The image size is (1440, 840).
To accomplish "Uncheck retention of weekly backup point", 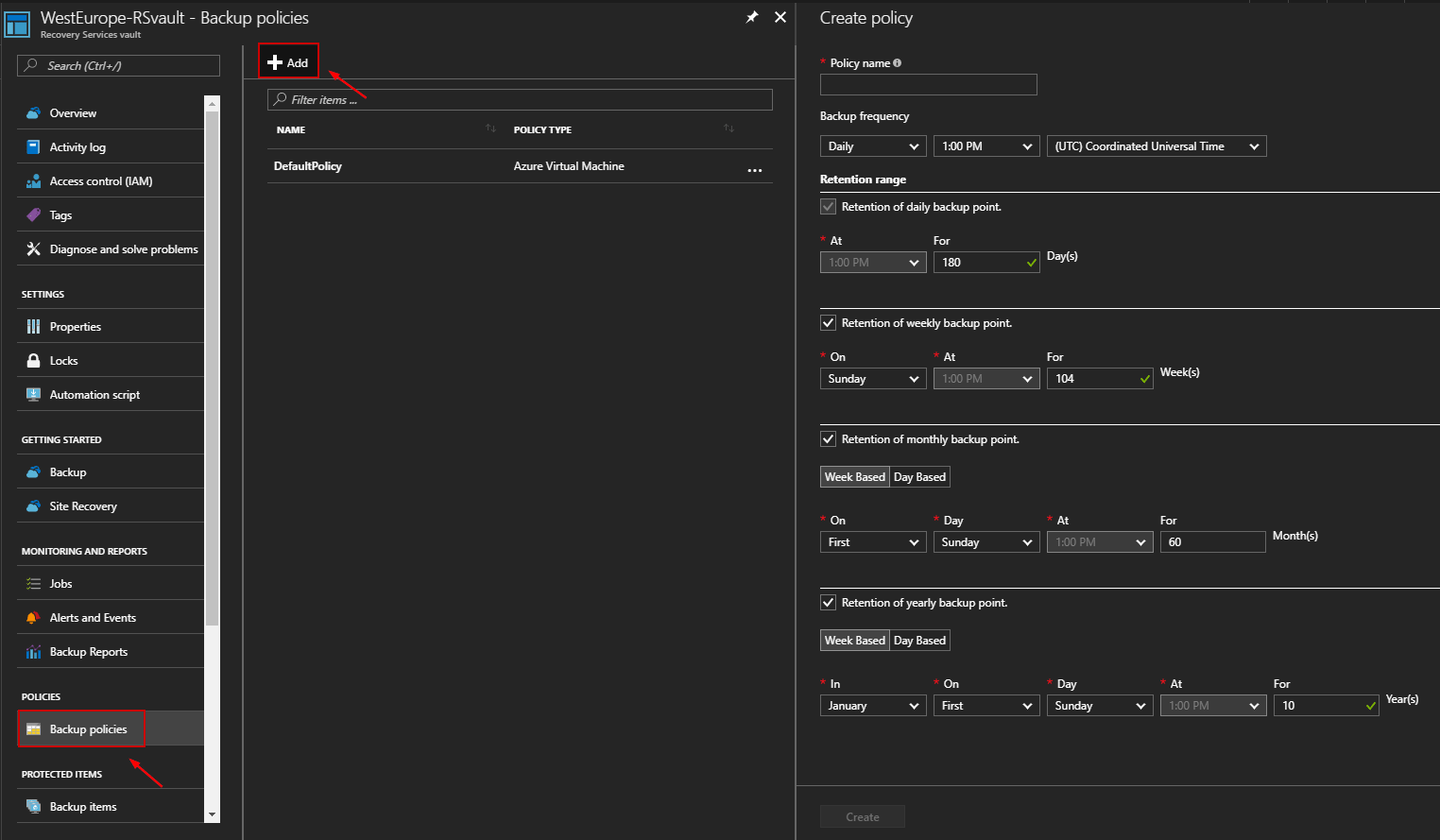I will pos(828,323).
